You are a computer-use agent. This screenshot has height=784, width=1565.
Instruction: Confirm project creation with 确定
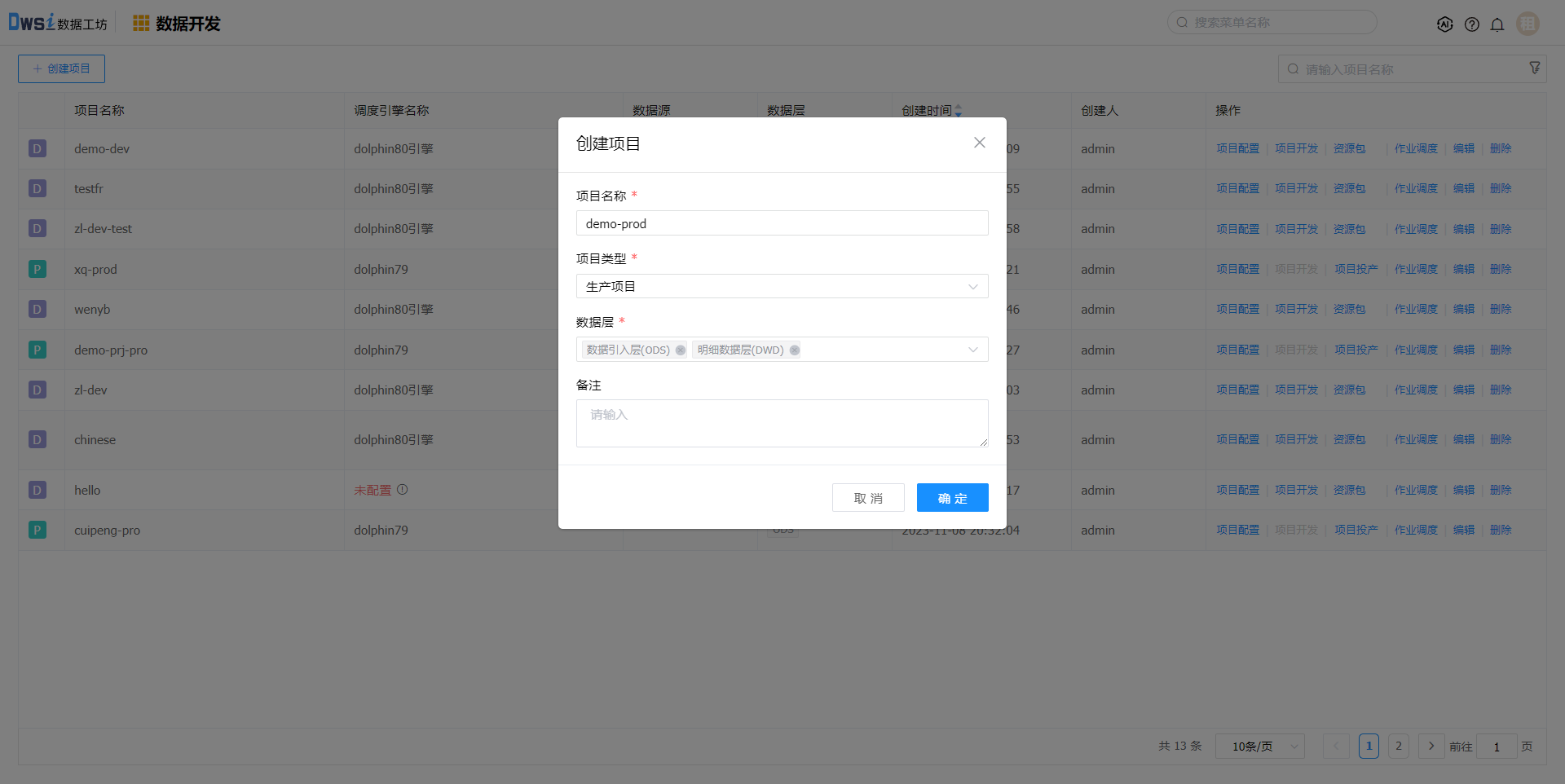952,498
